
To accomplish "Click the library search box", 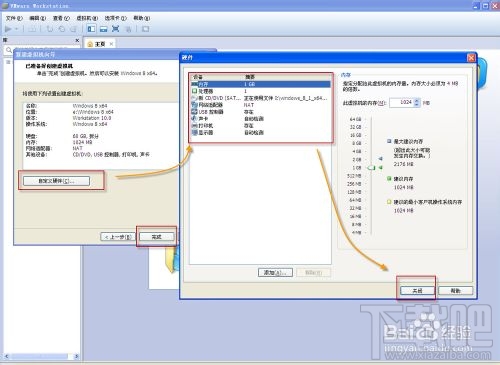I will pyautogui.click(x=43, y=50).
